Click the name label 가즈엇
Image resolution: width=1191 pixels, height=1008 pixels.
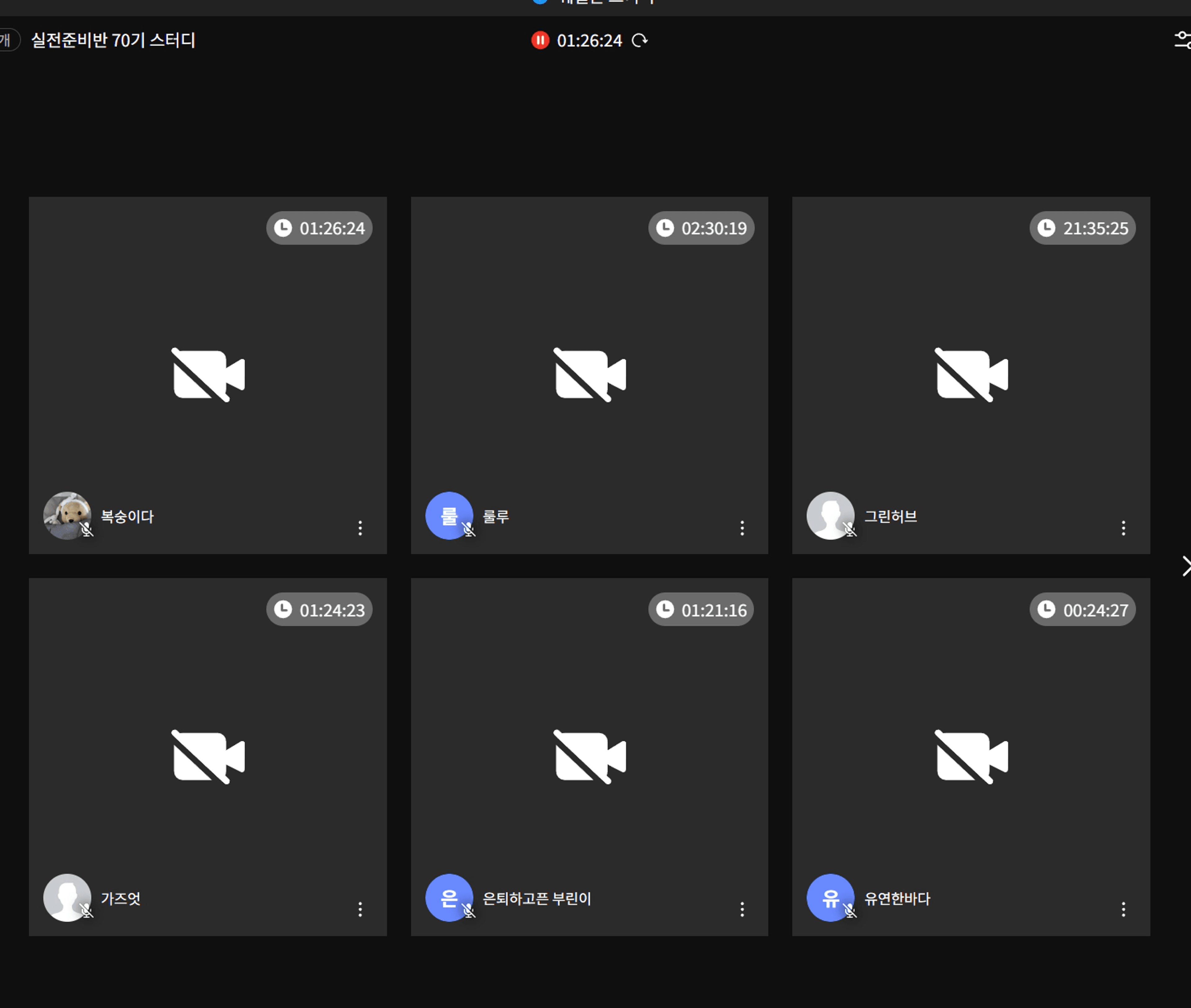tap(121, 898)
